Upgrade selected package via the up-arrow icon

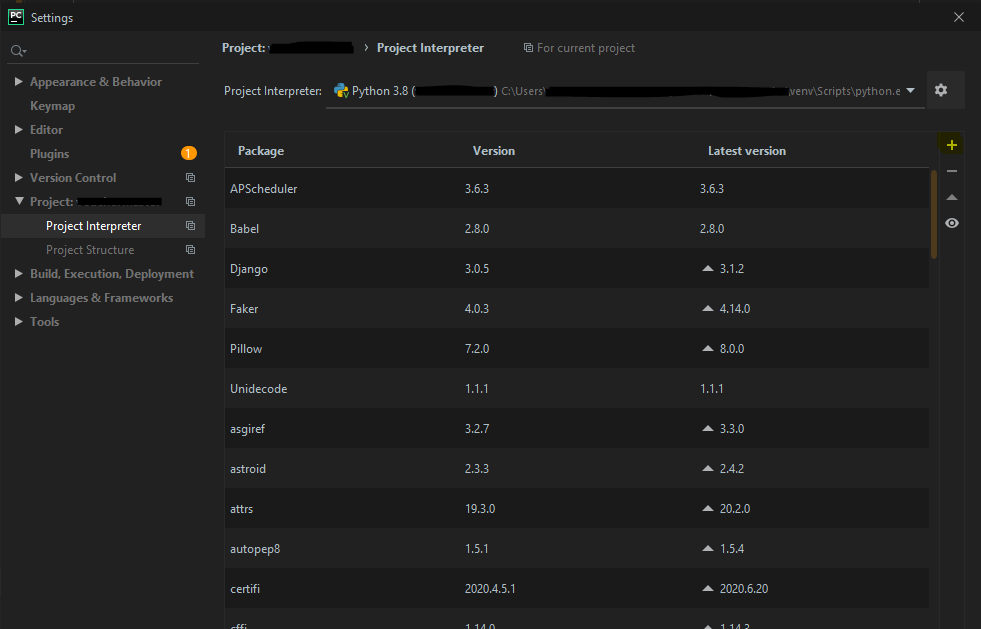[x=951, y=197]
